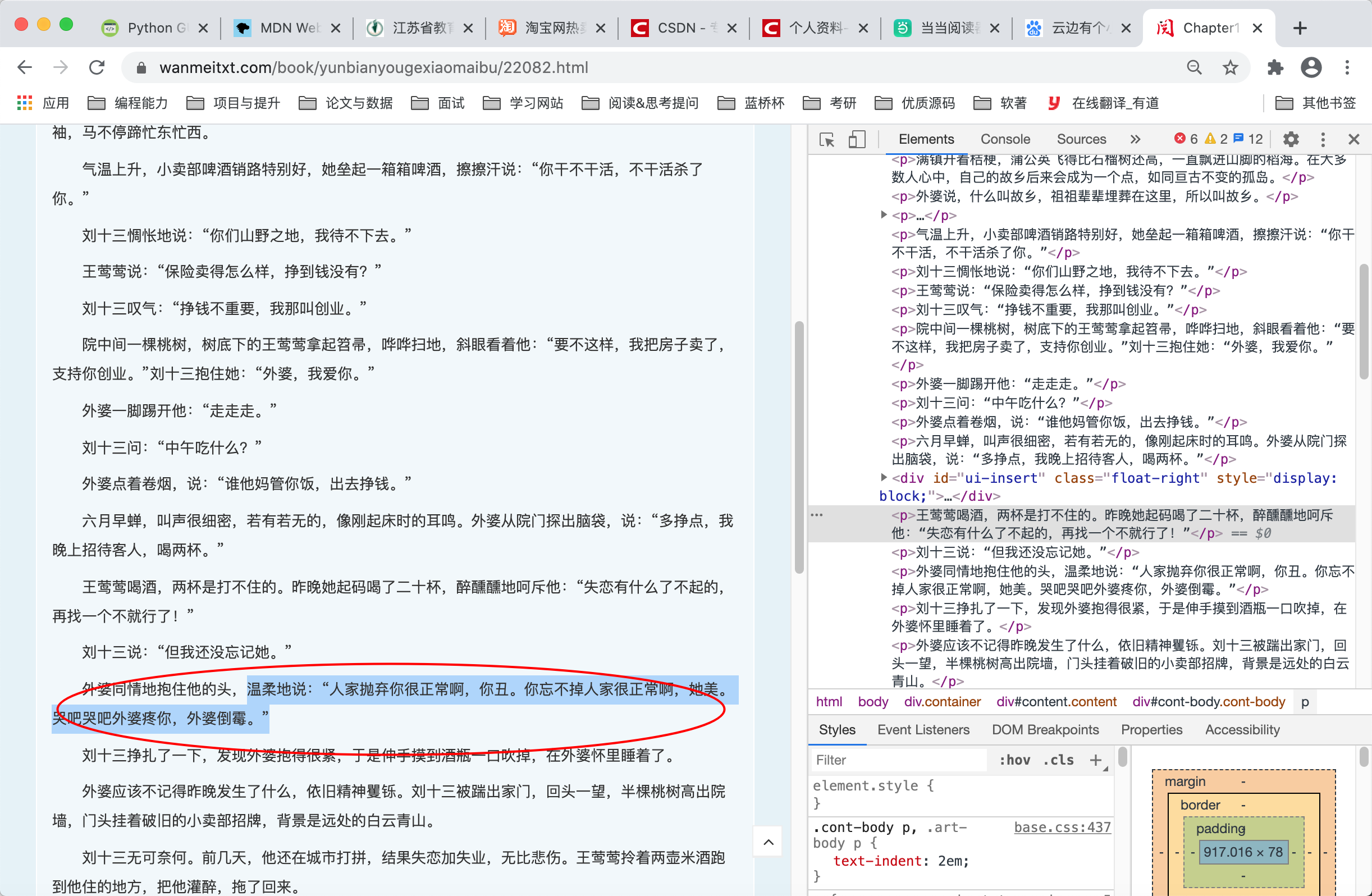1372x896 pixels.
Task: Open the DevTools customize three-dot menu
Action: coord(1323,139)
